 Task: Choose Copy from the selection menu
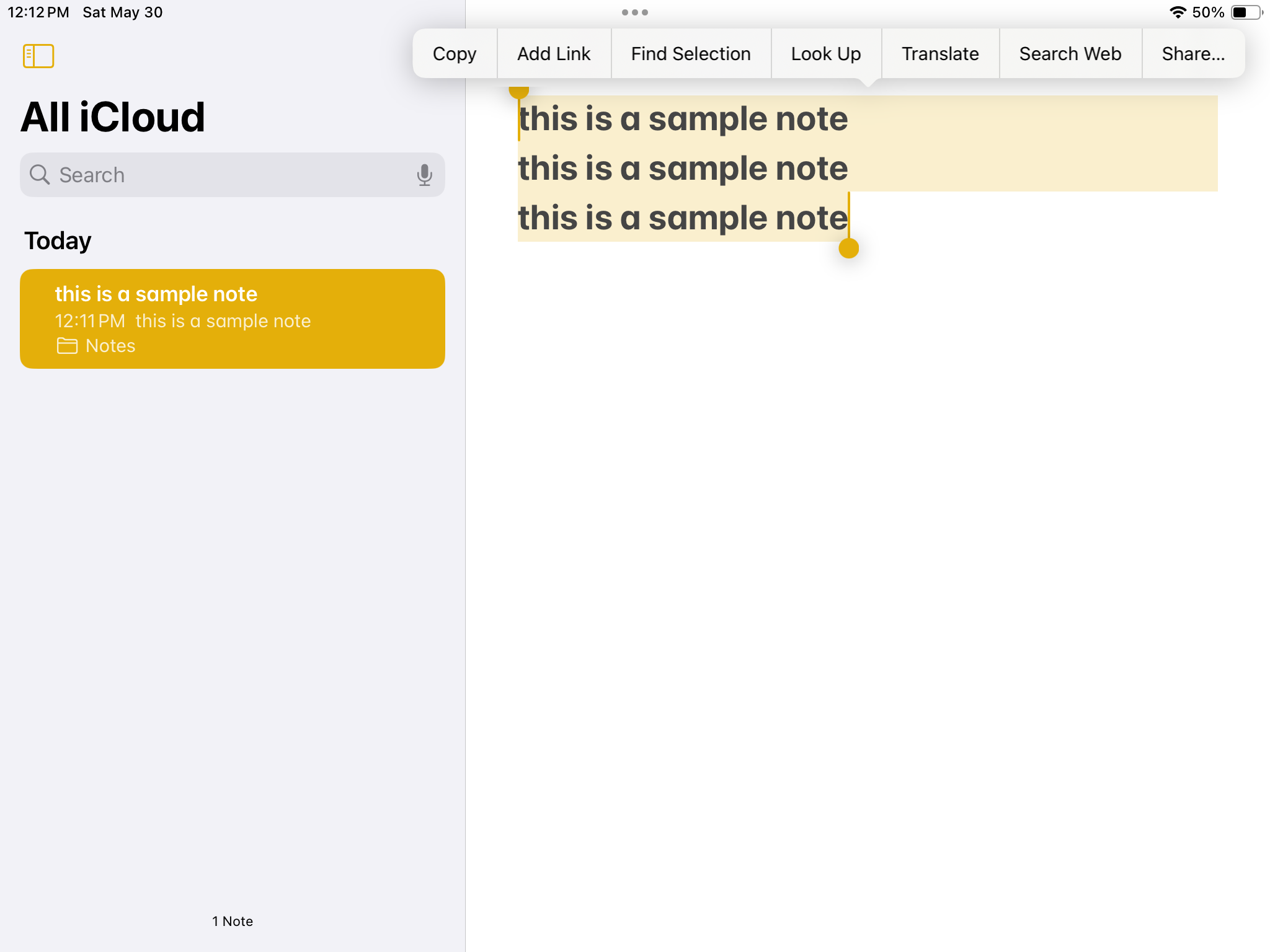(455, 54)
